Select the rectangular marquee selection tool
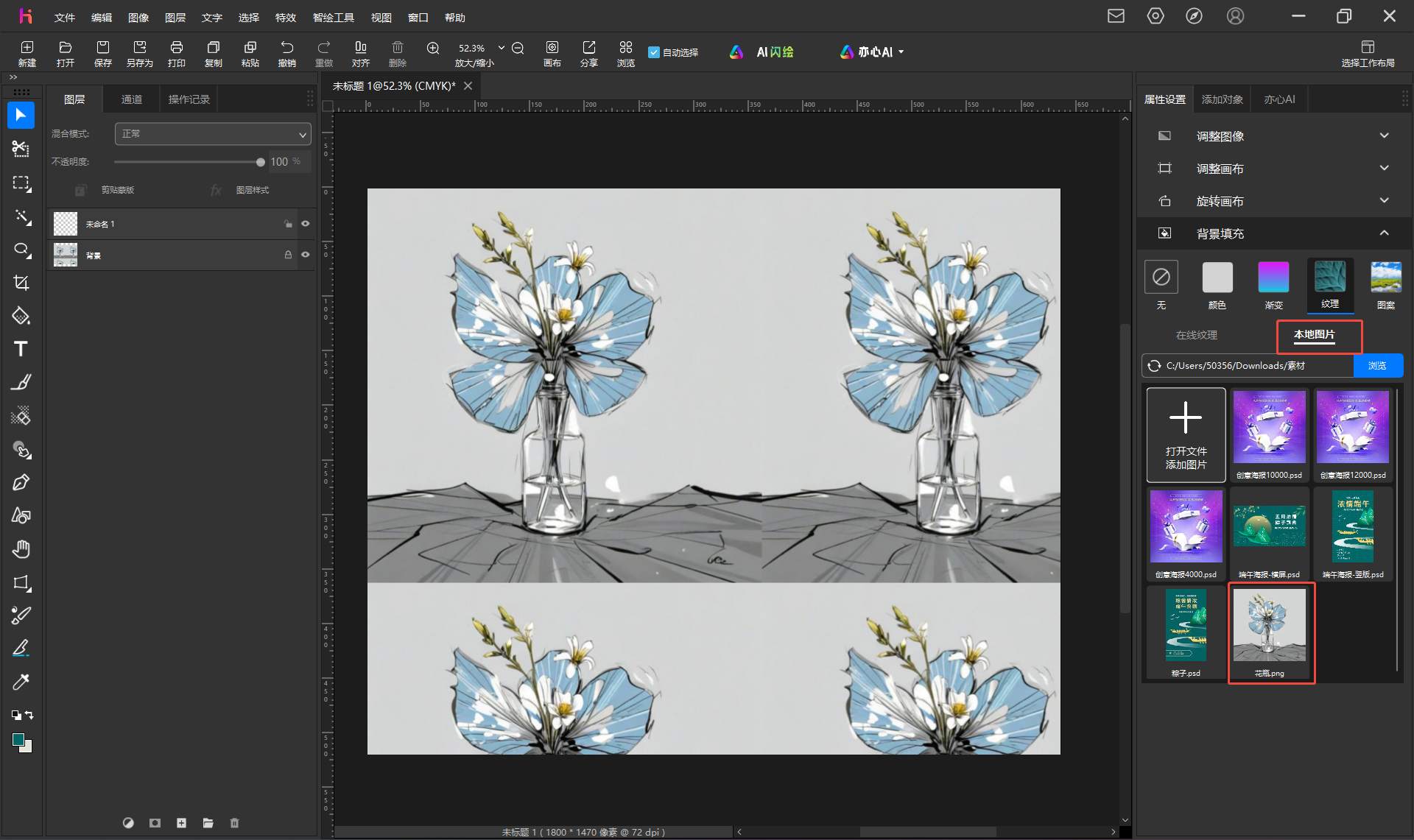This screenshot has height=840, width=1414. tap(21, 183)
